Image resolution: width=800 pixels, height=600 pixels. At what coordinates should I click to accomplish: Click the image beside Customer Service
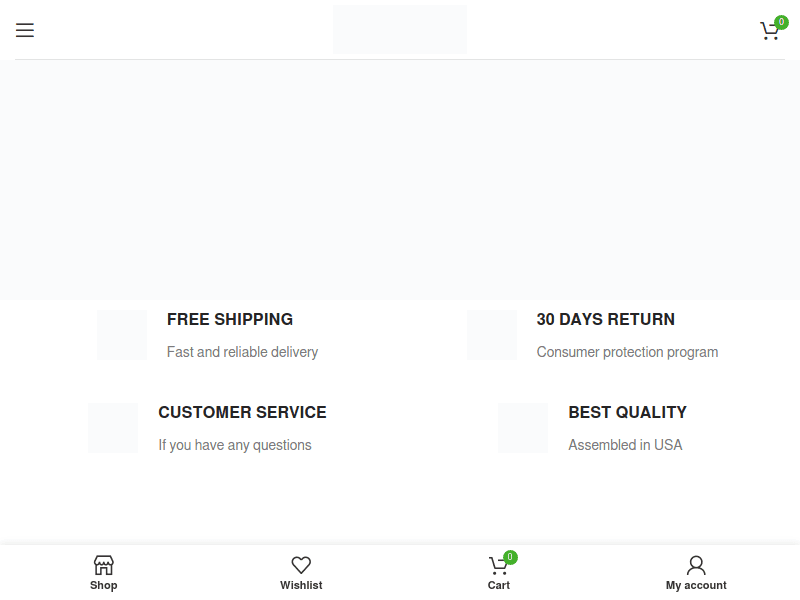(113, 428)
